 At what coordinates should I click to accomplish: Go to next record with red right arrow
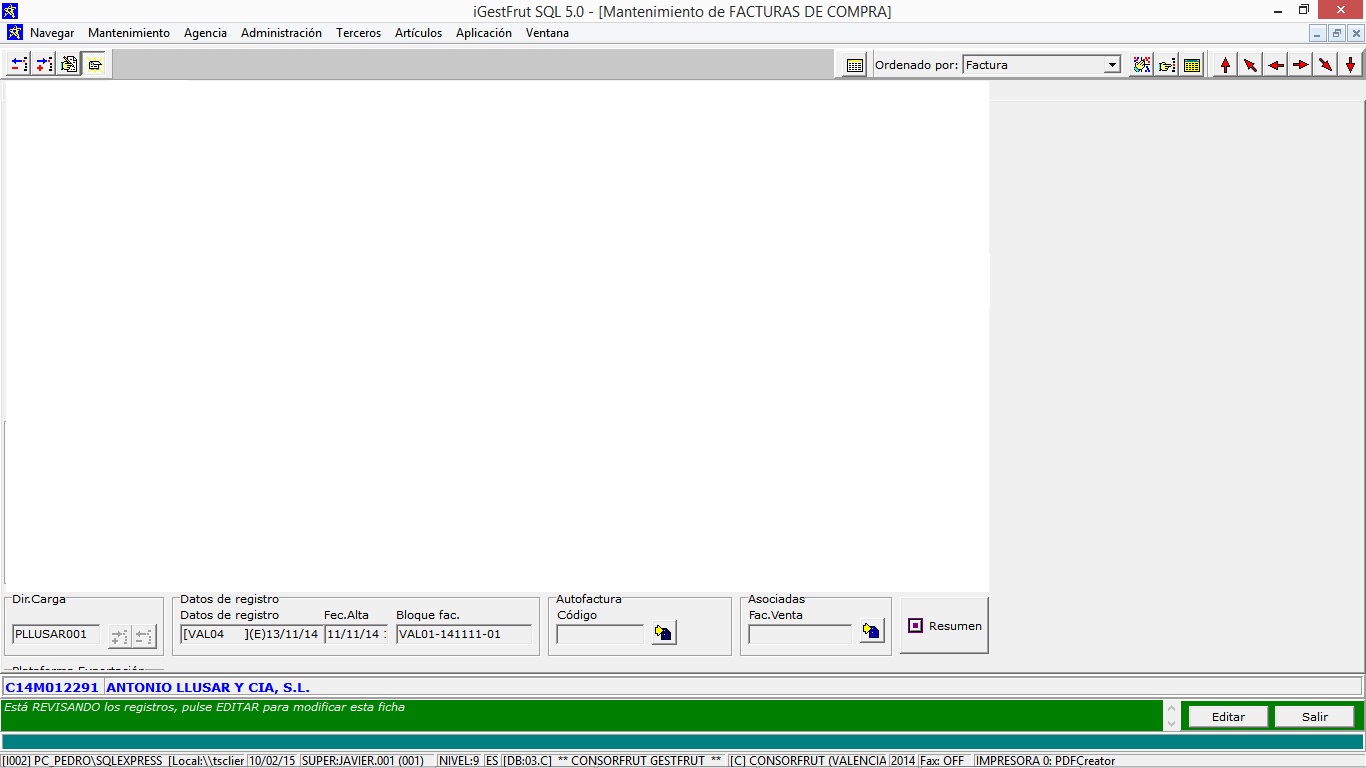[x=1300, y=65]
